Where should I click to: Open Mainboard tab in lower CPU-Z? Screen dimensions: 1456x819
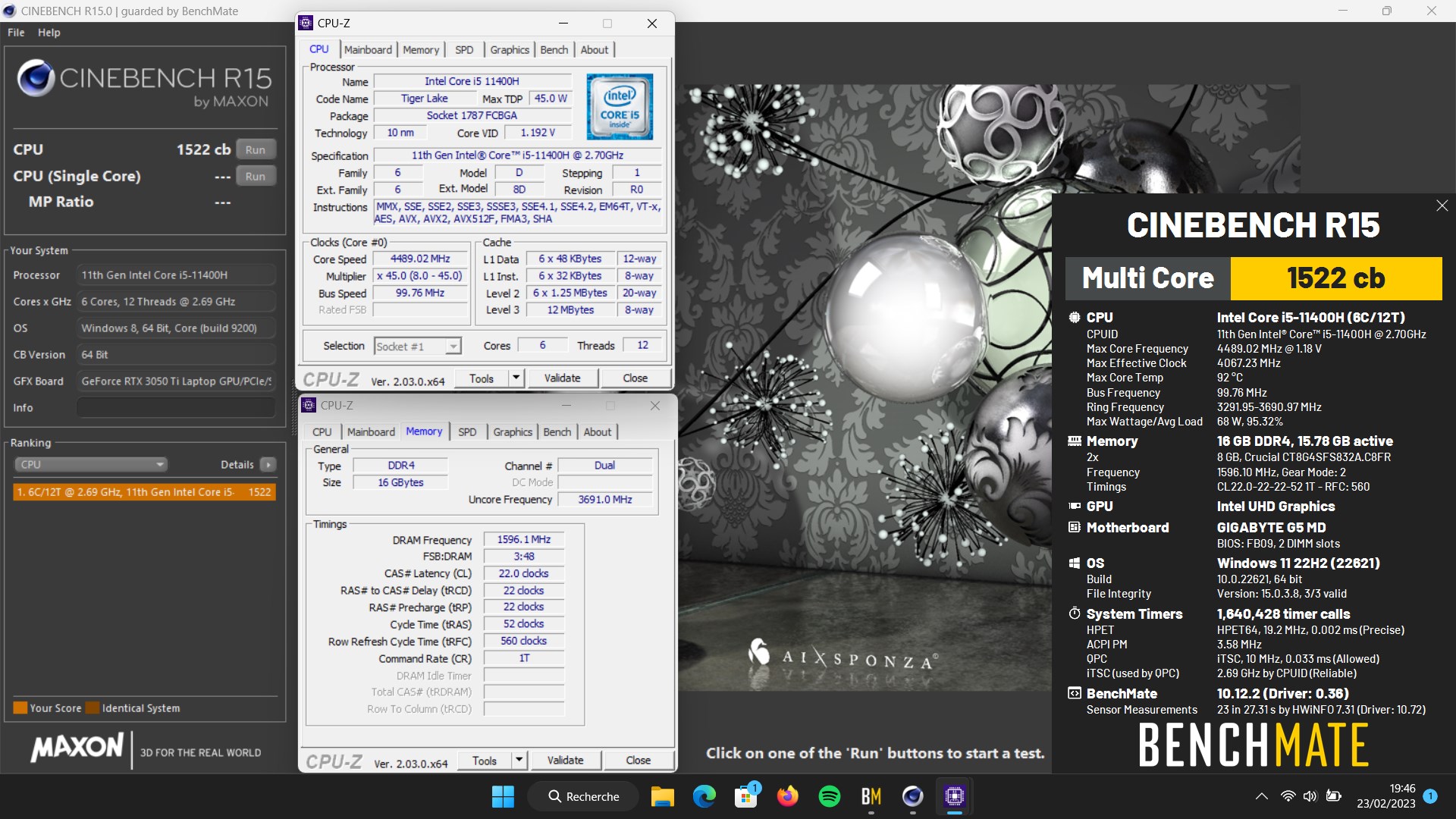371,431
